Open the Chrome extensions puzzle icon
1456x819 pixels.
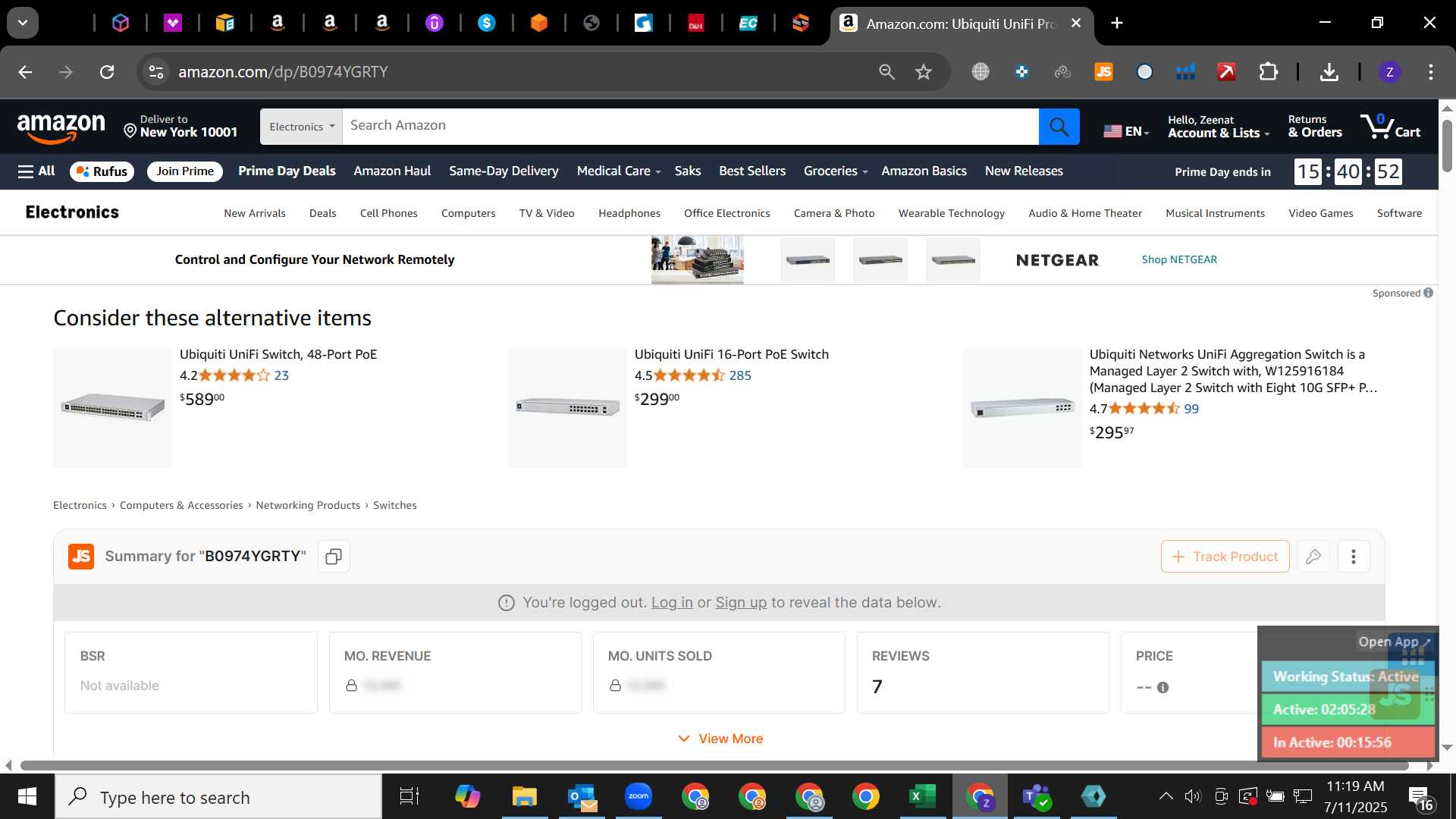(x=1268, y=72)
